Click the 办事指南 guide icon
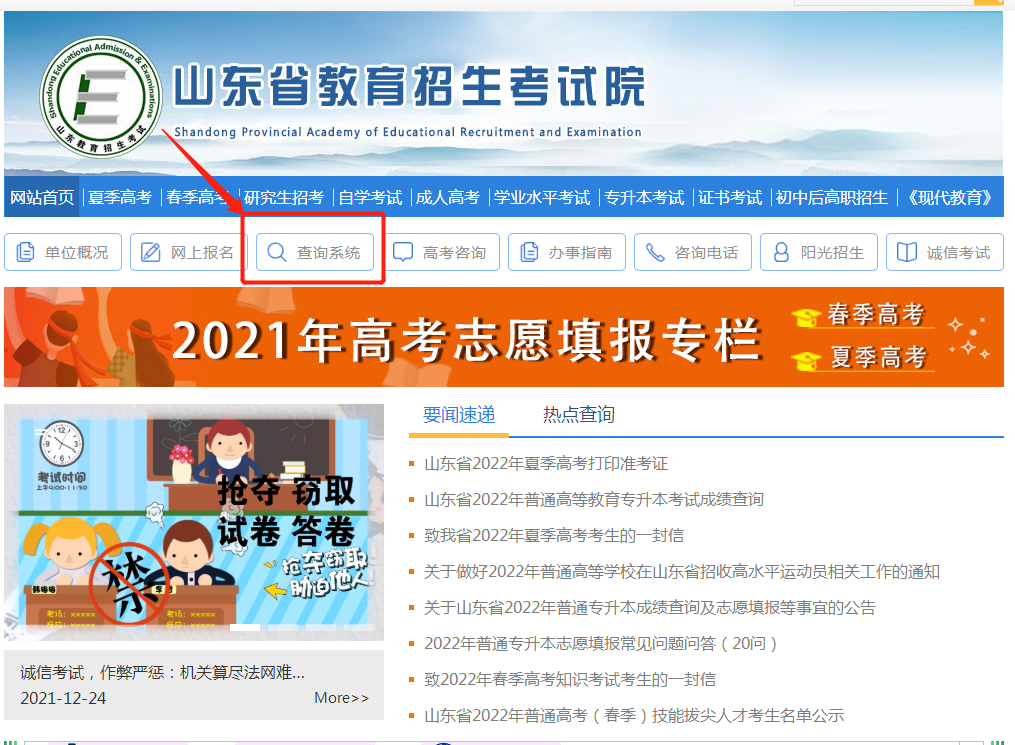Image resolution: width=1015 pixels, height=745 pixels. (x=528, y=252)
